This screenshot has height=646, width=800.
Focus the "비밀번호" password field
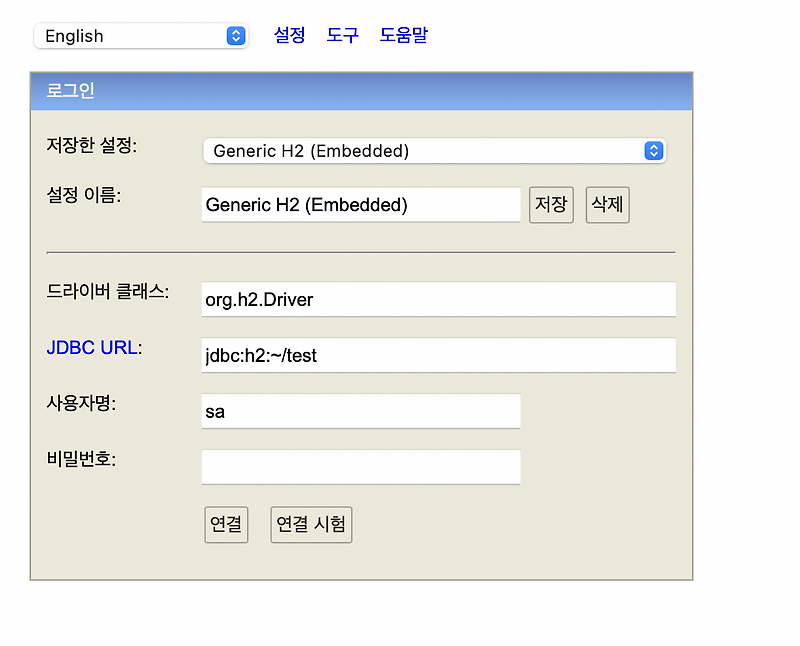point(360,467)
